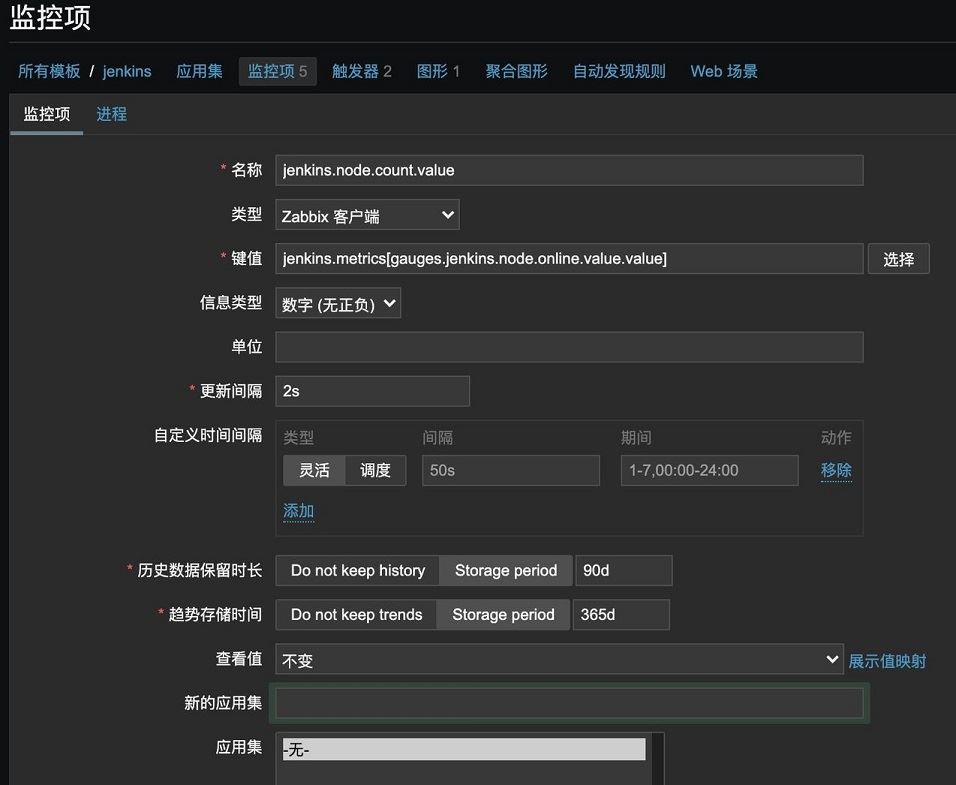The height and width of the screenshot is (785, 956).
Task: Choose Do not keep trends option
Action: (356, 615)
